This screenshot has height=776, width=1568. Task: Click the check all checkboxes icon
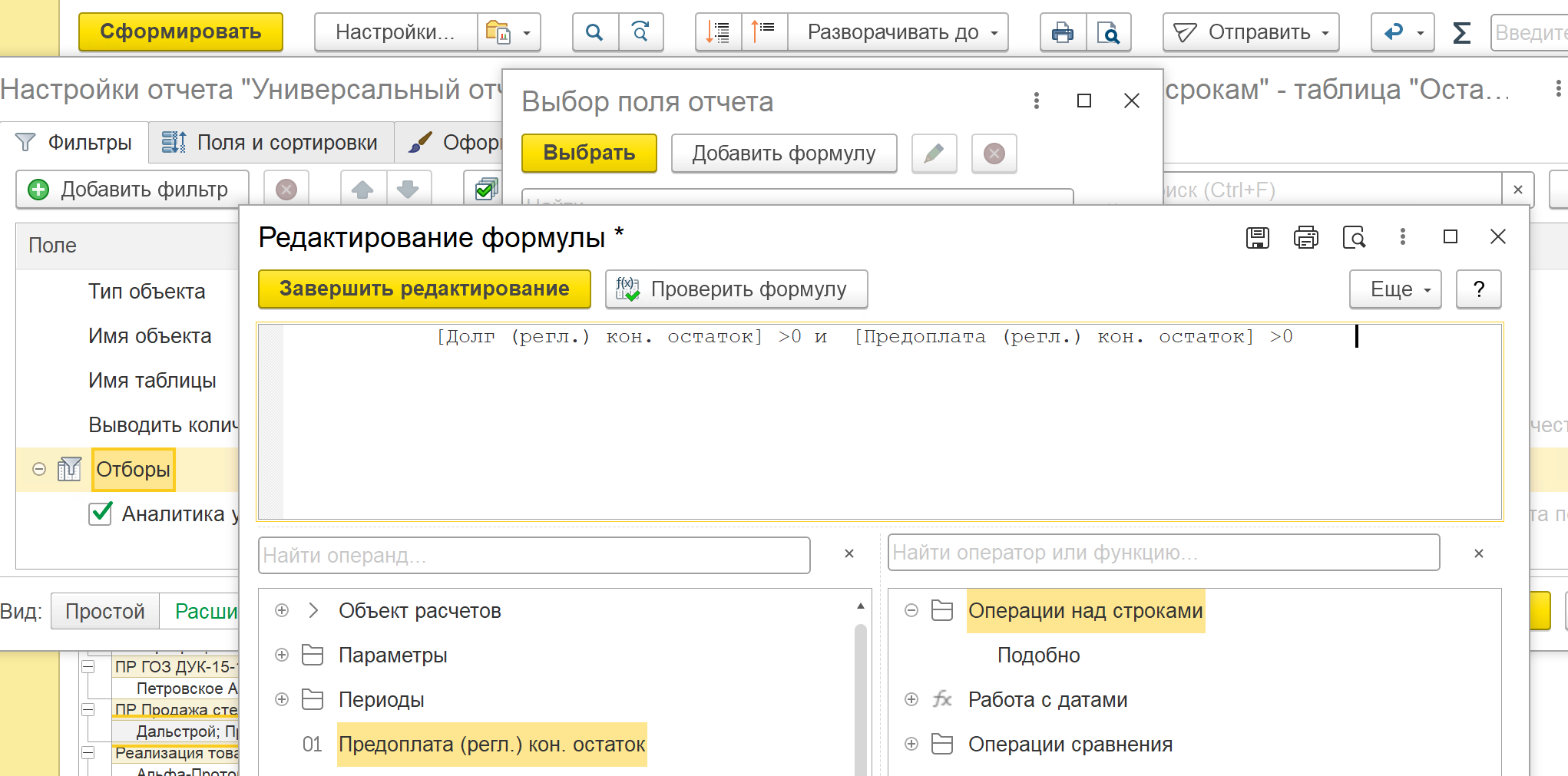pyautogui.click(x=485, y=190)
